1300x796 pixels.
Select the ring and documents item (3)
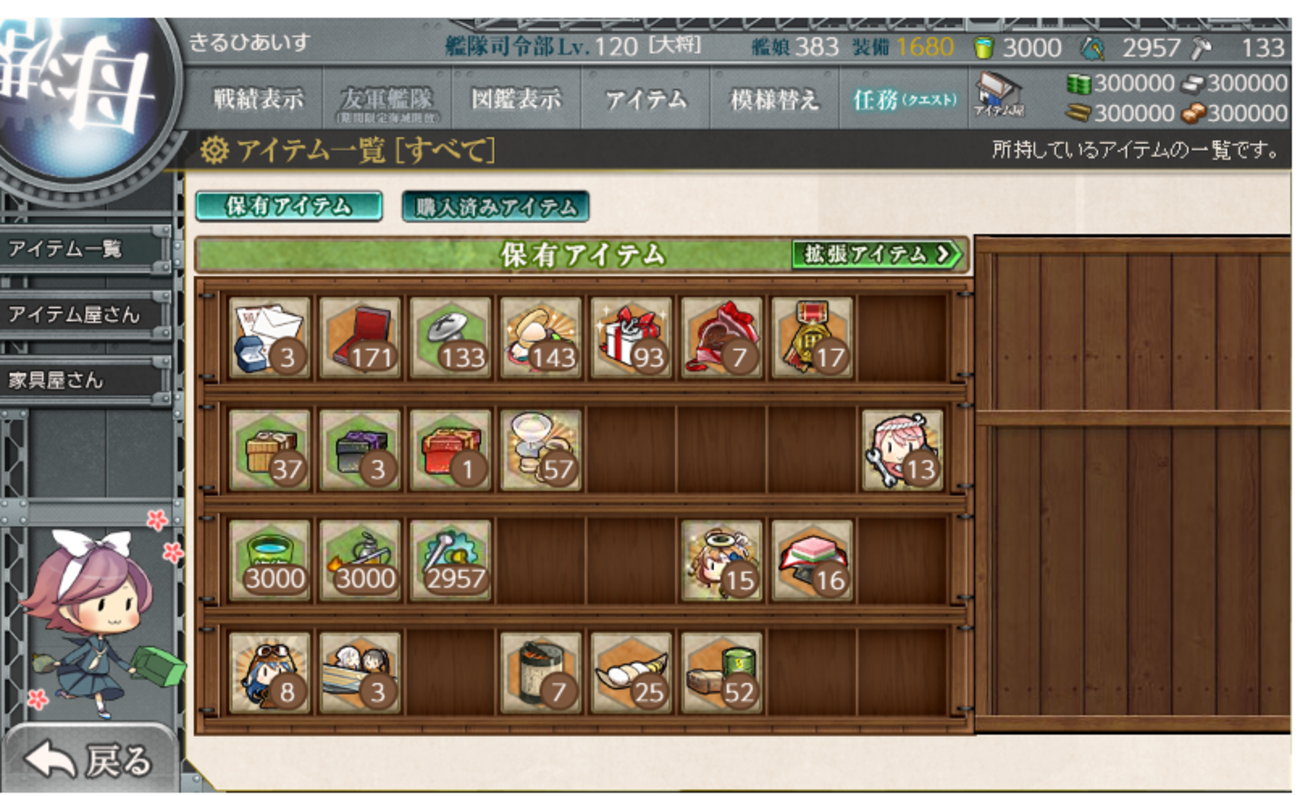[269, 337]
